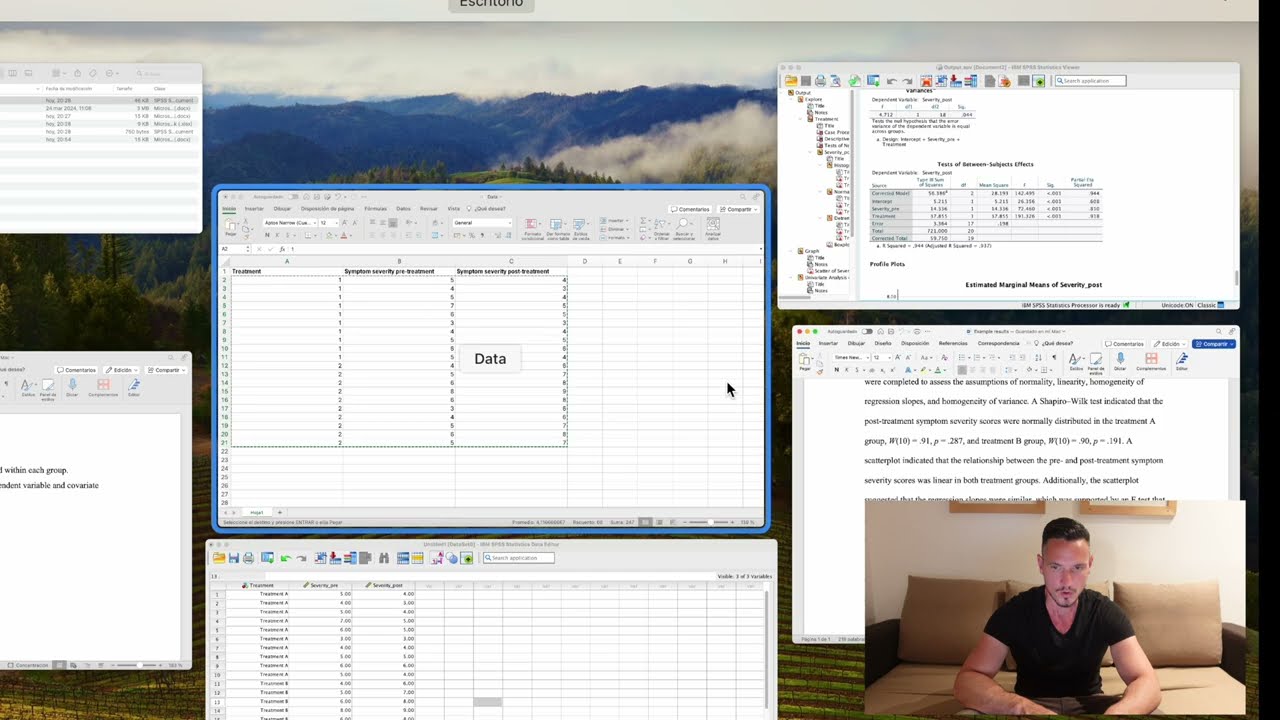The width and height of the screenshot is (1280, 720).
Task: Click Search application field in SPSS Viewer
Action: point(1090,81)
